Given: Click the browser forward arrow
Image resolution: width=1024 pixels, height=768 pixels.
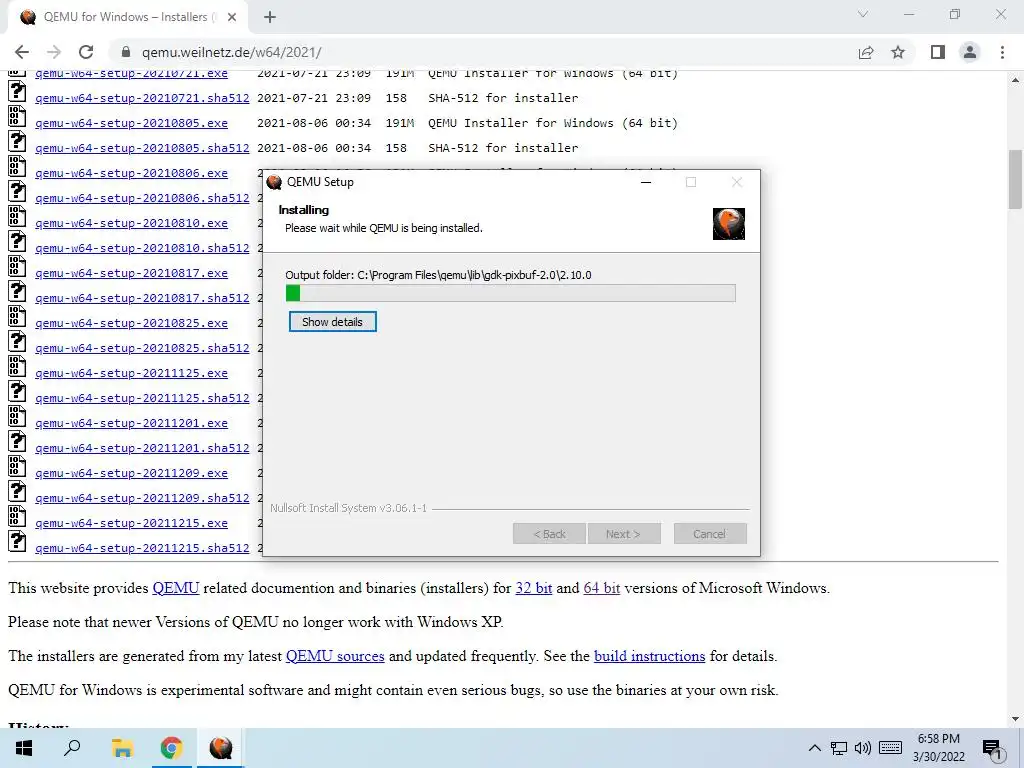Looking at the screenshot, I should point(54,52).
